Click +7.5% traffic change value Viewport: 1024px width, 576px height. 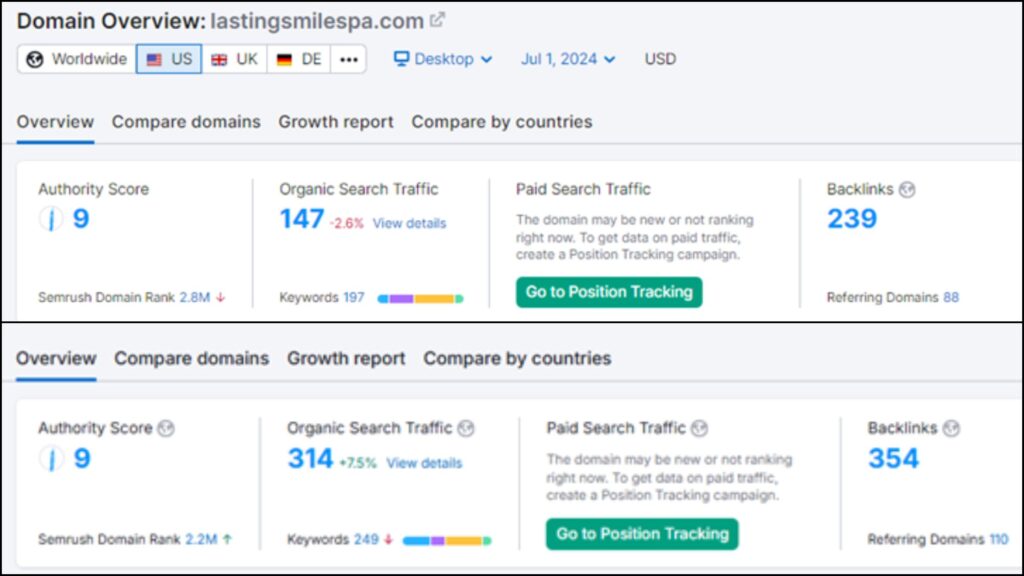click(358, 463)
